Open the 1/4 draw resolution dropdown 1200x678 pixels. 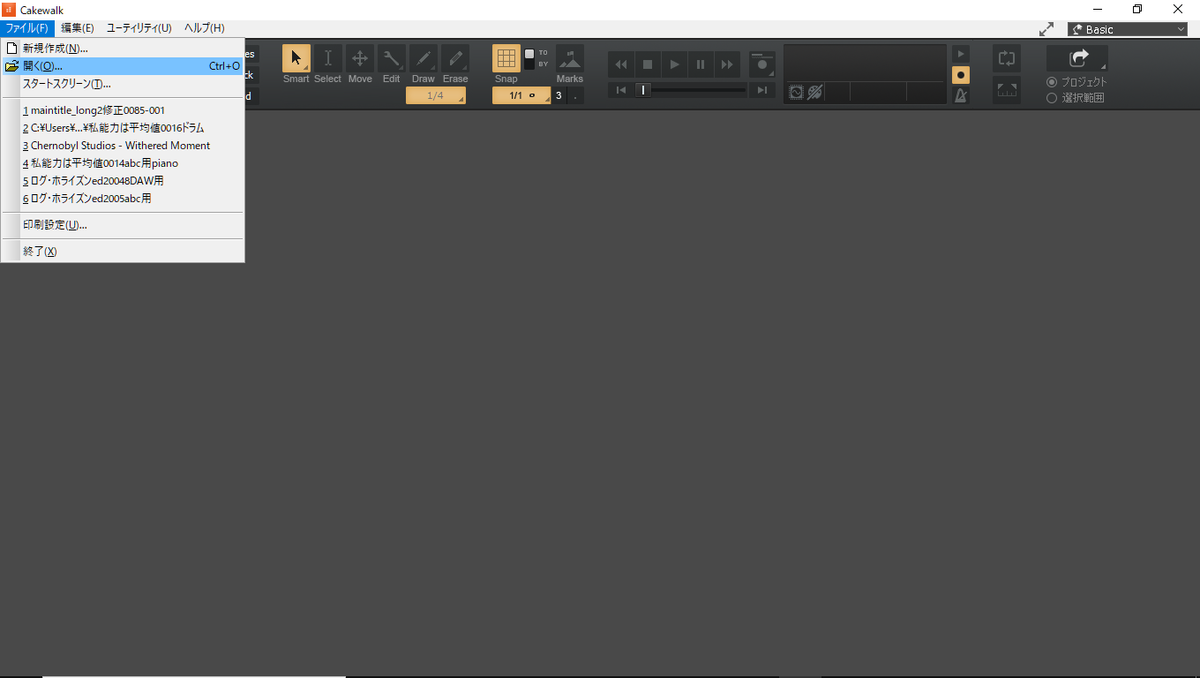[x=436, y=95]
